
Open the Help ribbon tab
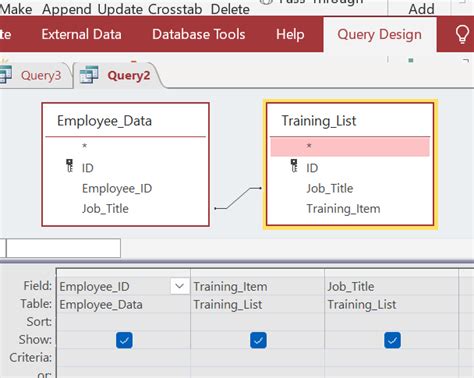[x=290, y=34]
